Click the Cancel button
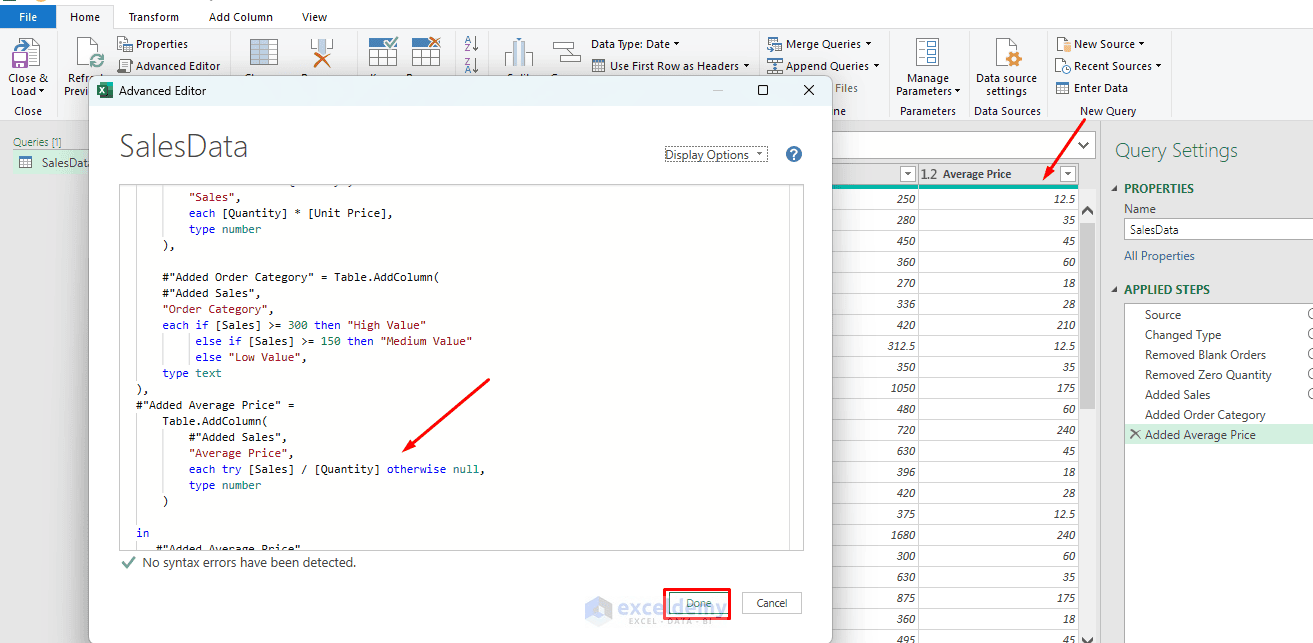1313x643 pixels. click(x=772, y=603)
